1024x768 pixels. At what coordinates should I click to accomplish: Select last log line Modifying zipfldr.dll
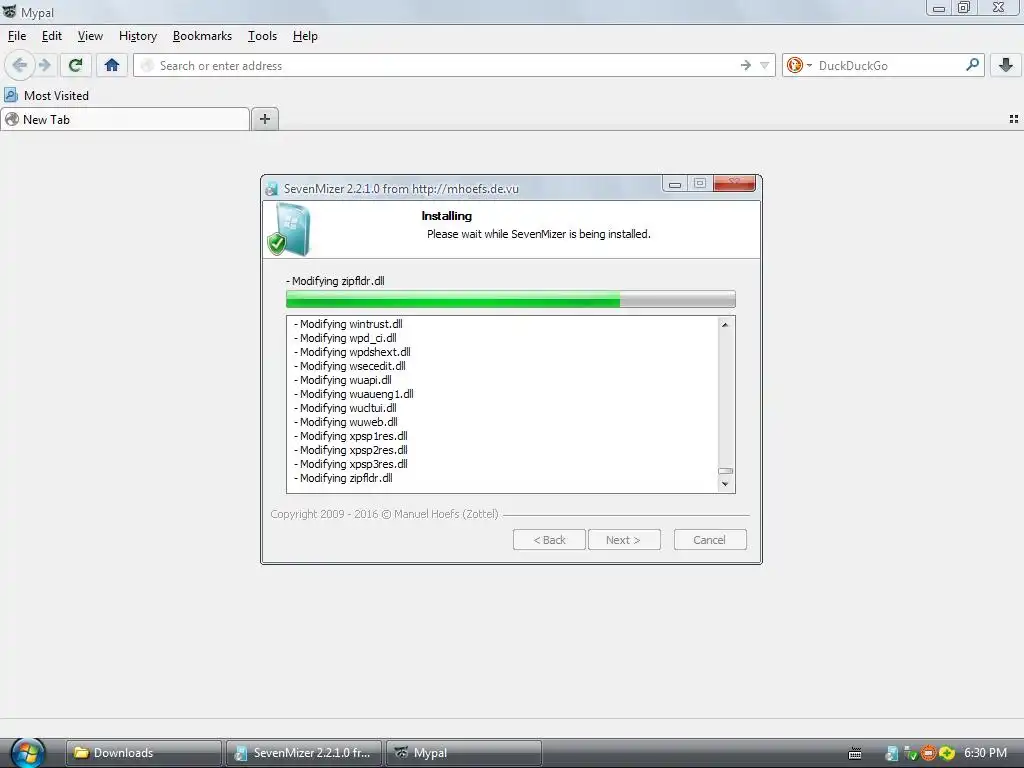point(344,478)
